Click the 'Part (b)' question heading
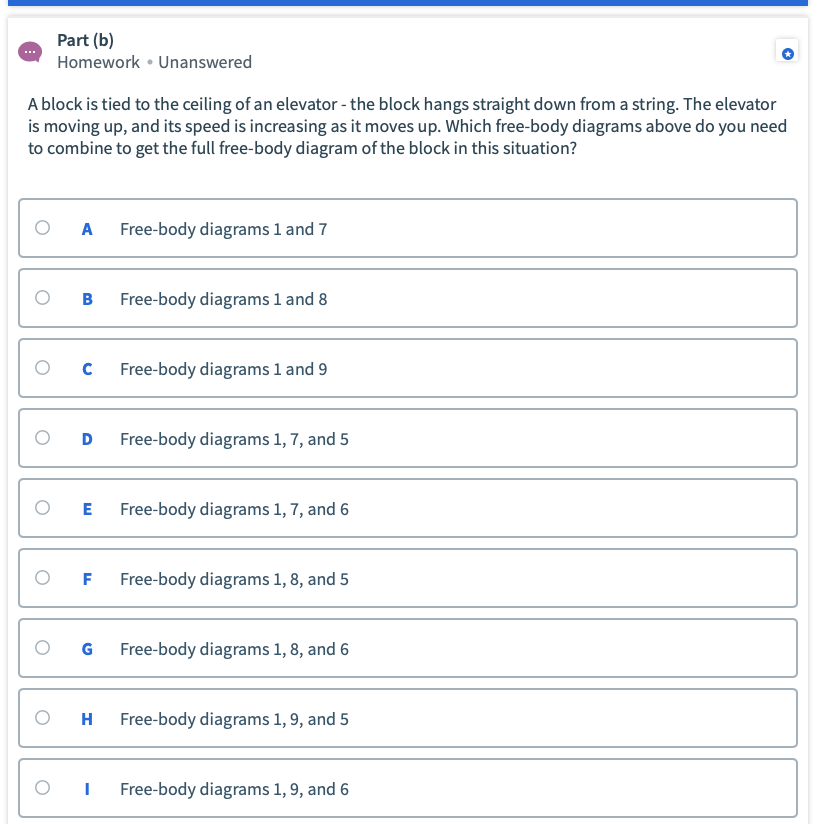Screen dimensions: 820x824 85,40
